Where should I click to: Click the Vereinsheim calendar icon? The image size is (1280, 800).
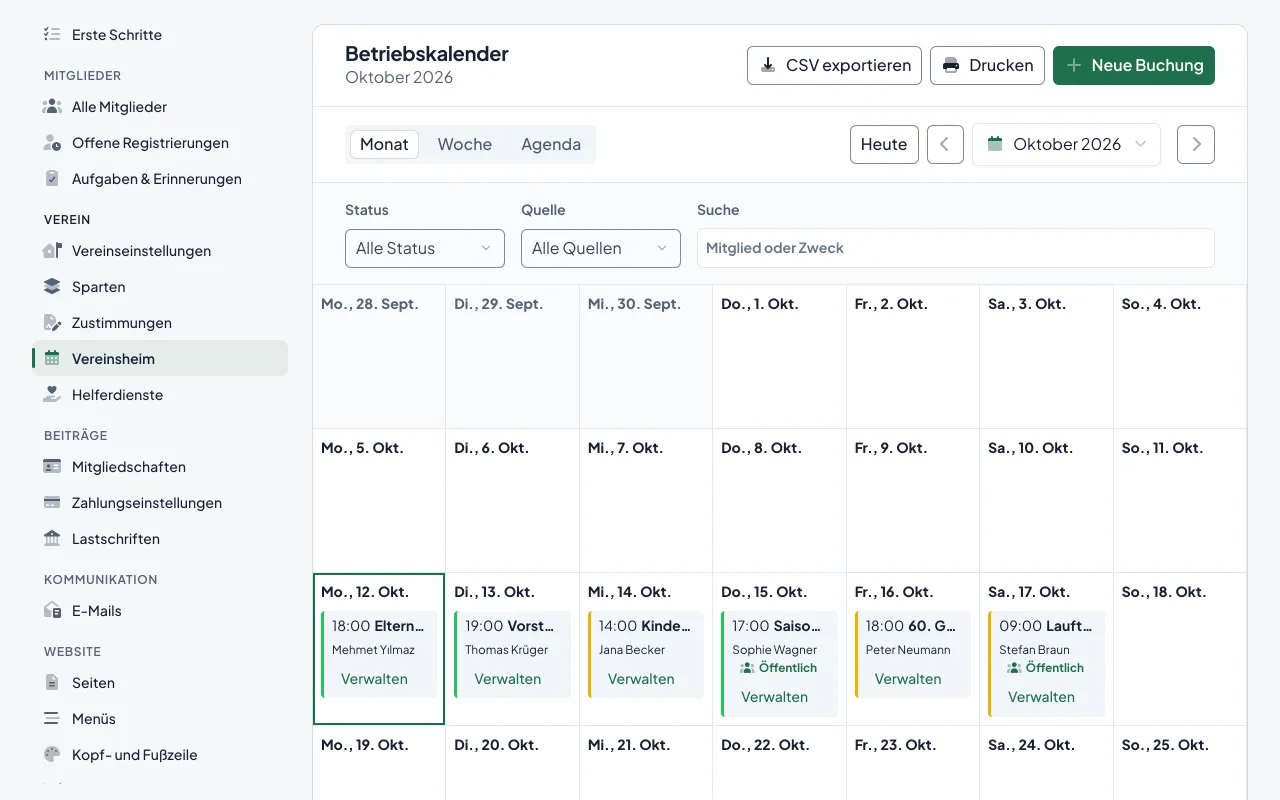pos(52,359)
